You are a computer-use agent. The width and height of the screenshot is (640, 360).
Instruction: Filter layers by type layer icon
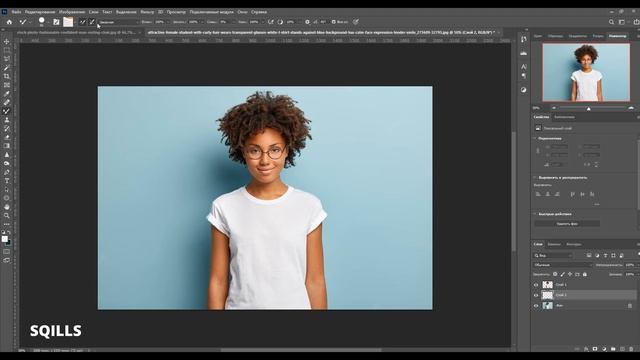pos(605,256)
